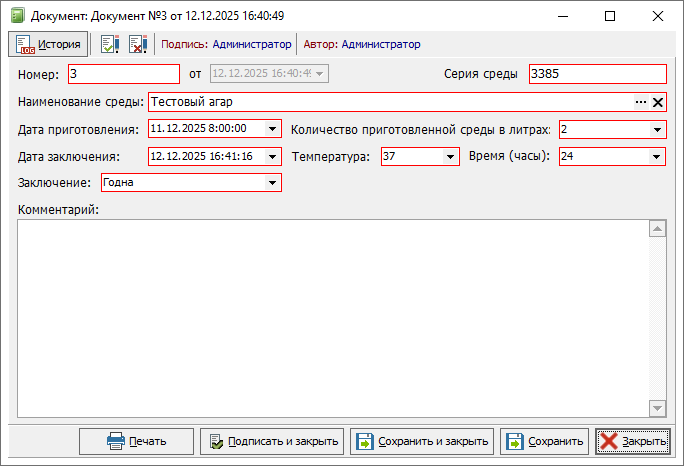The width and height of the screenshot is (684, 466).
Task: Click the sign document icon with green check
Action: click(x=110, y=44)
